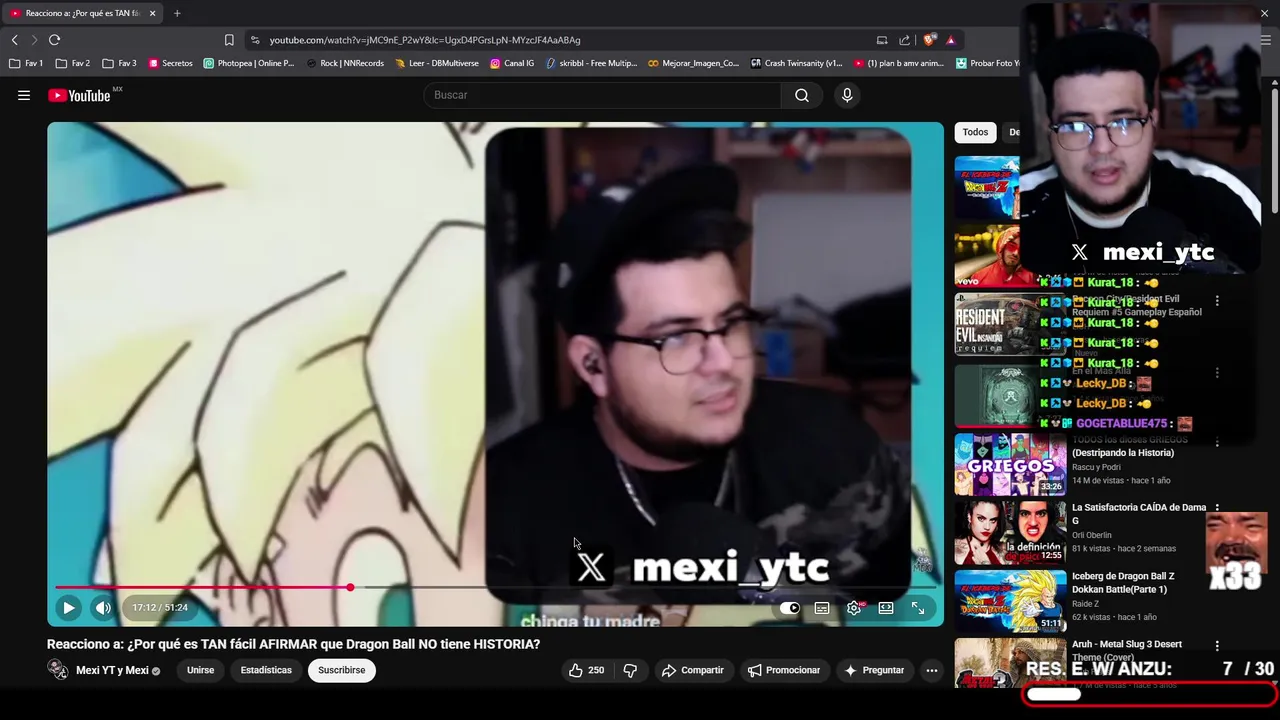This screenshot has width=1280, height=720.
Task: Go to YouTube home via logo
Action: point(80,95)
